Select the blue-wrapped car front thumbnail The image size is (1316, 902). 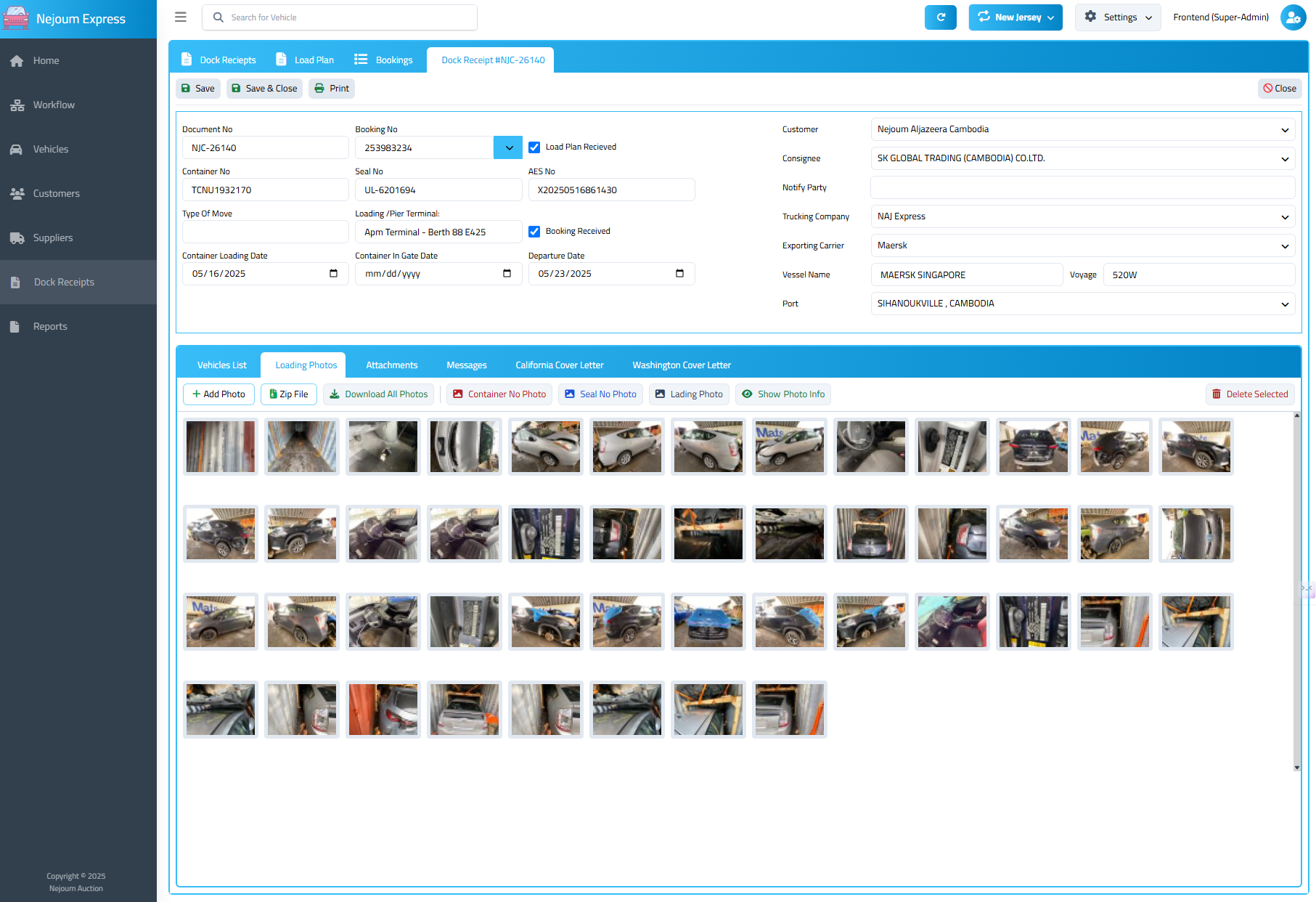point(708,622)
